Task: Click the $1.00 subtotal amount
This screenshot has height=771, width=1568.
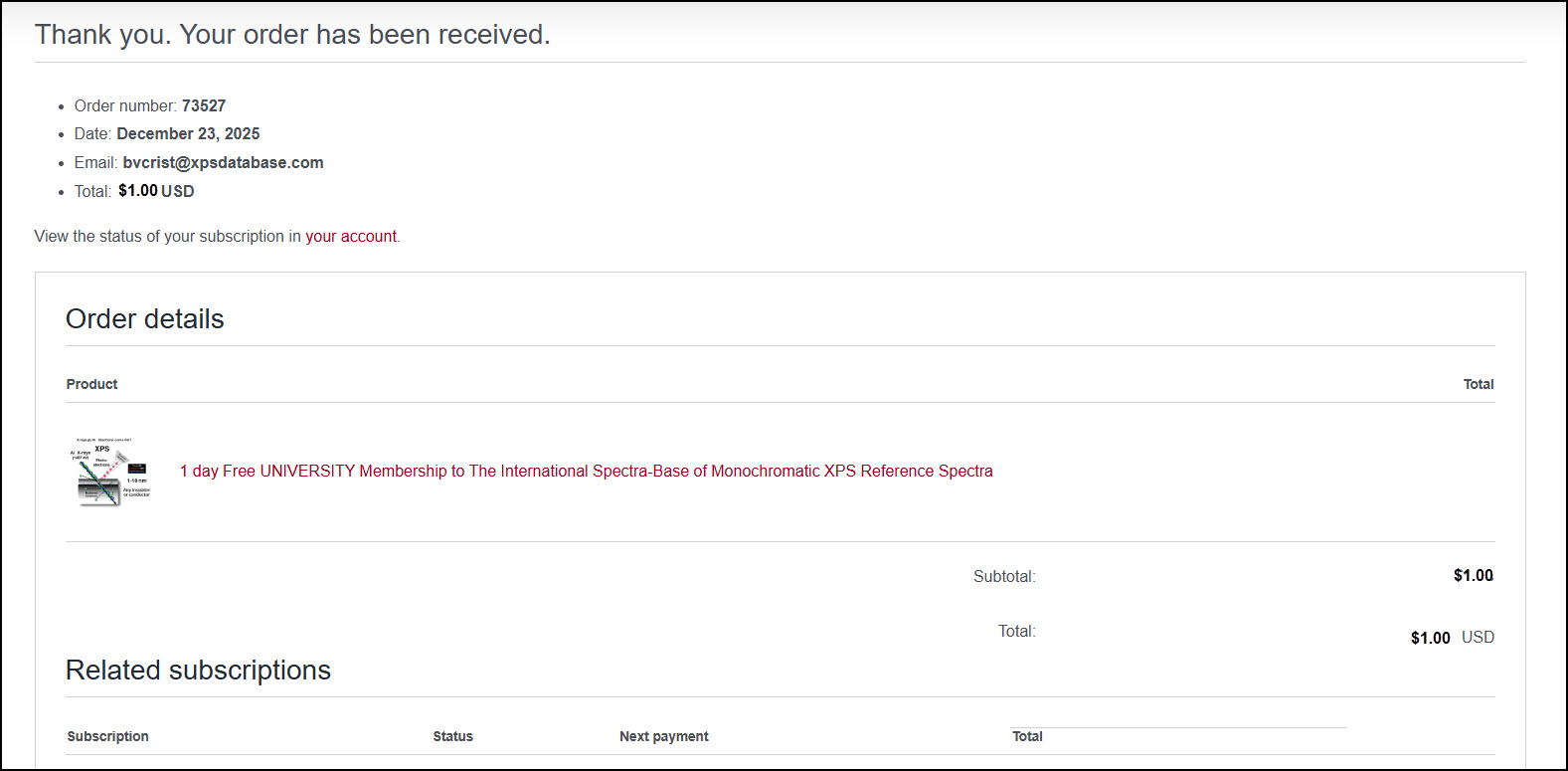Action: [x=1473, y=576]
